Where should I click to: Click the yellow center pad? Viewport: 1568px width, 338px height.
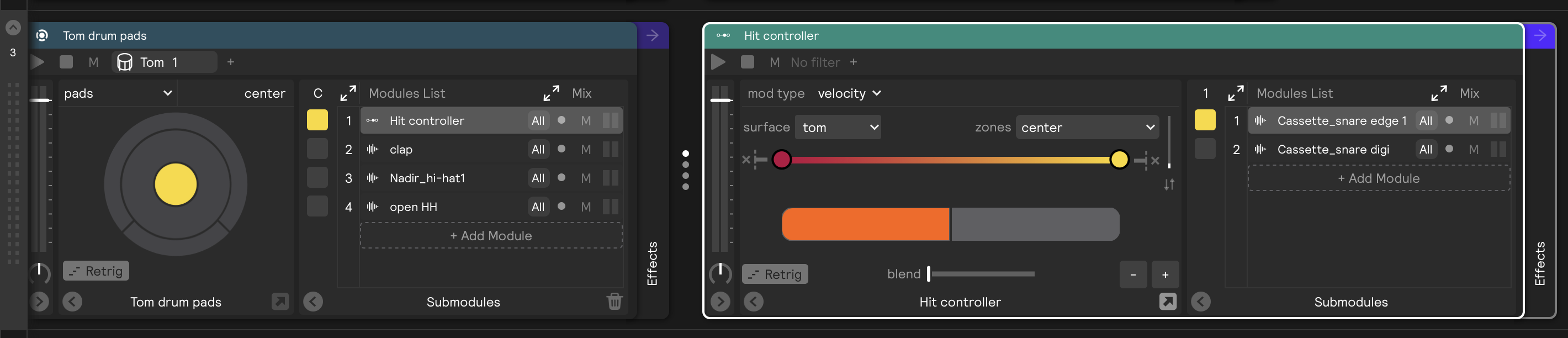point(176,184)
